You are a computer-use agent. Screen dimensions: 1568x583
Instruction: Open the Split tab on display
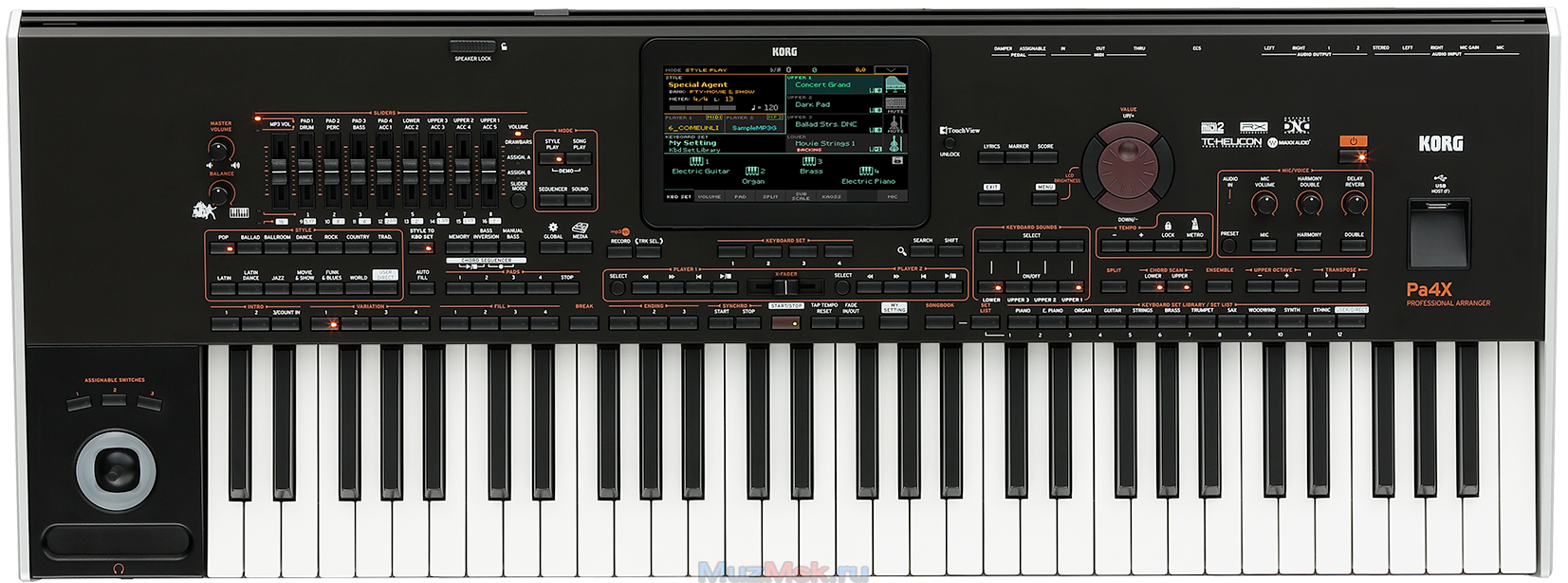[x=770, y=197]
